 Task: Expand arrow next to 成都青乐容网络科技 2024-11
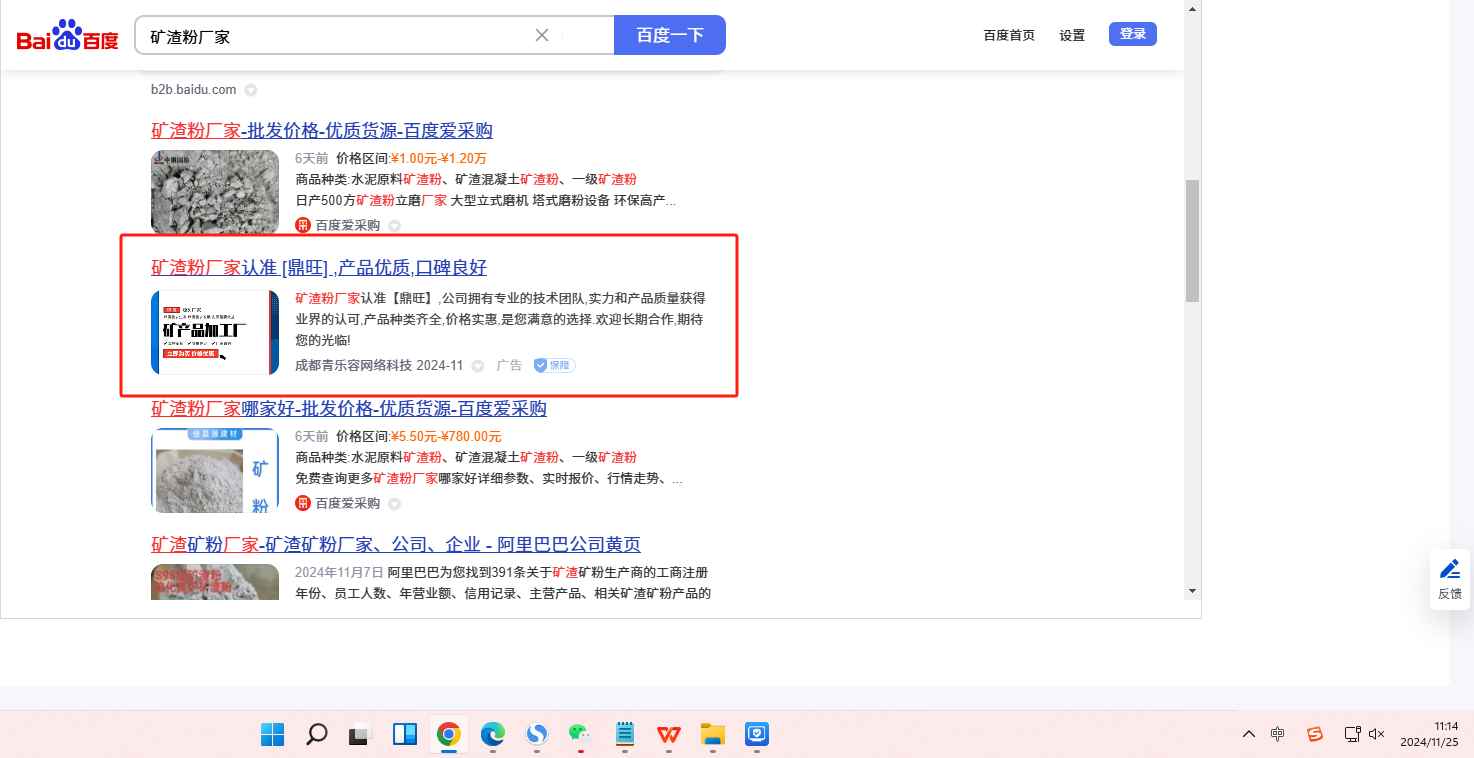coord(478,366)
